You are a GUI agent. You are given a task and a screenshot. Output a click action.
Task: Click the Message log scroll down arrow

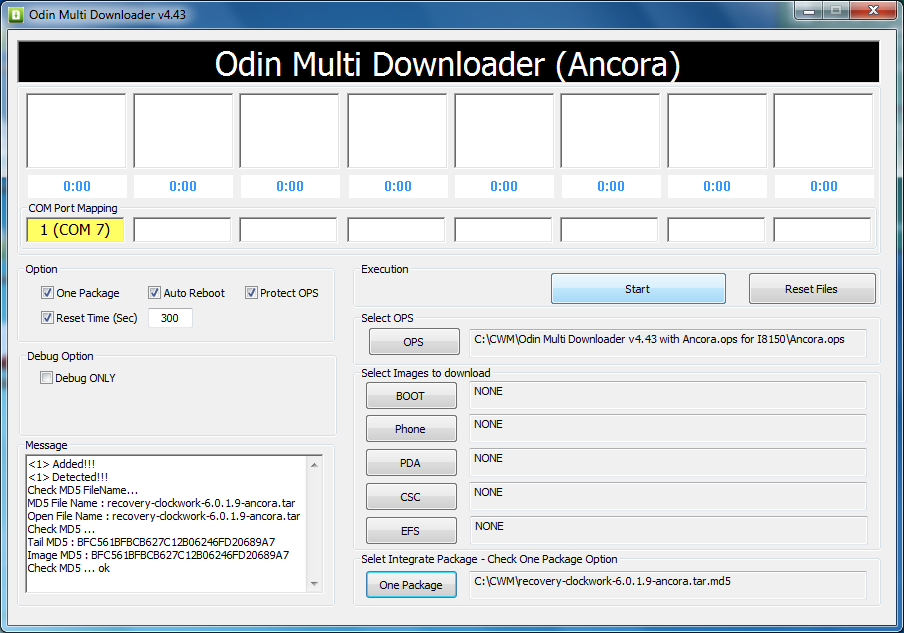tap(314, 584)
